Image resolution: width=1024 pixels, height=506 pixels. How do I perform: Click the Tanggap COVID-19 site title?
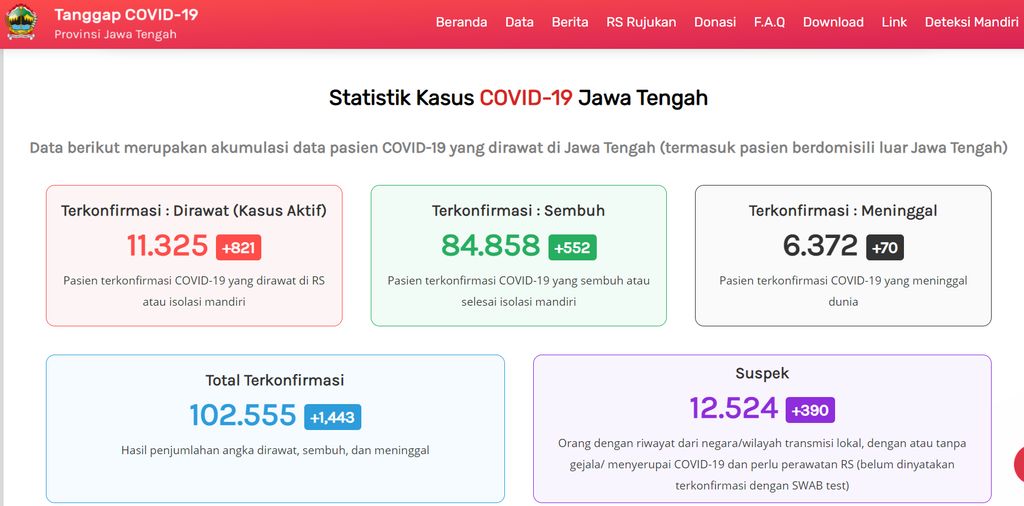126,14
